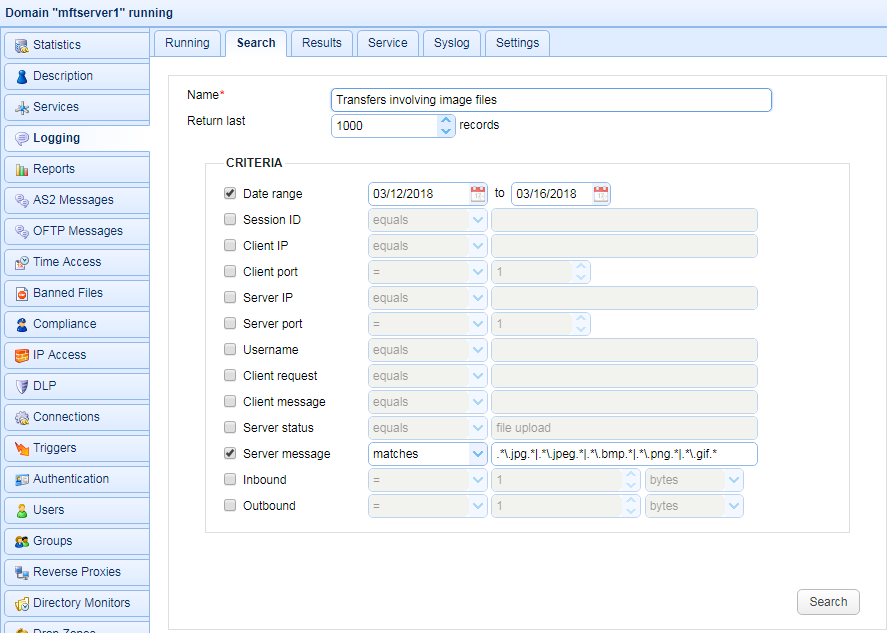Click the Search button
This screenshot has height=633, width=887.
pyautogui.click(x=828, y=601)
